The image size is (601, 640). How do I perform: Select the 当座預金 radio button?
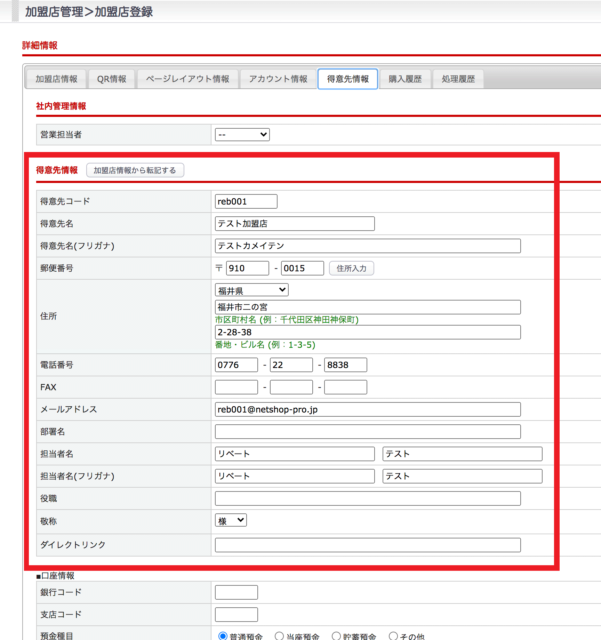(x=280, y=635)
